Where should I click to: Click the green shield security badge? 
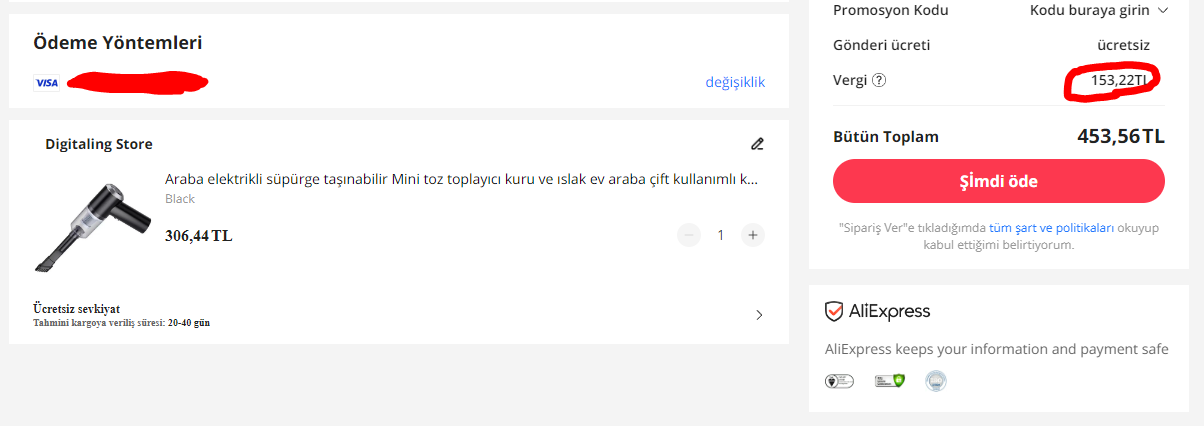click(x=889, y=381)
